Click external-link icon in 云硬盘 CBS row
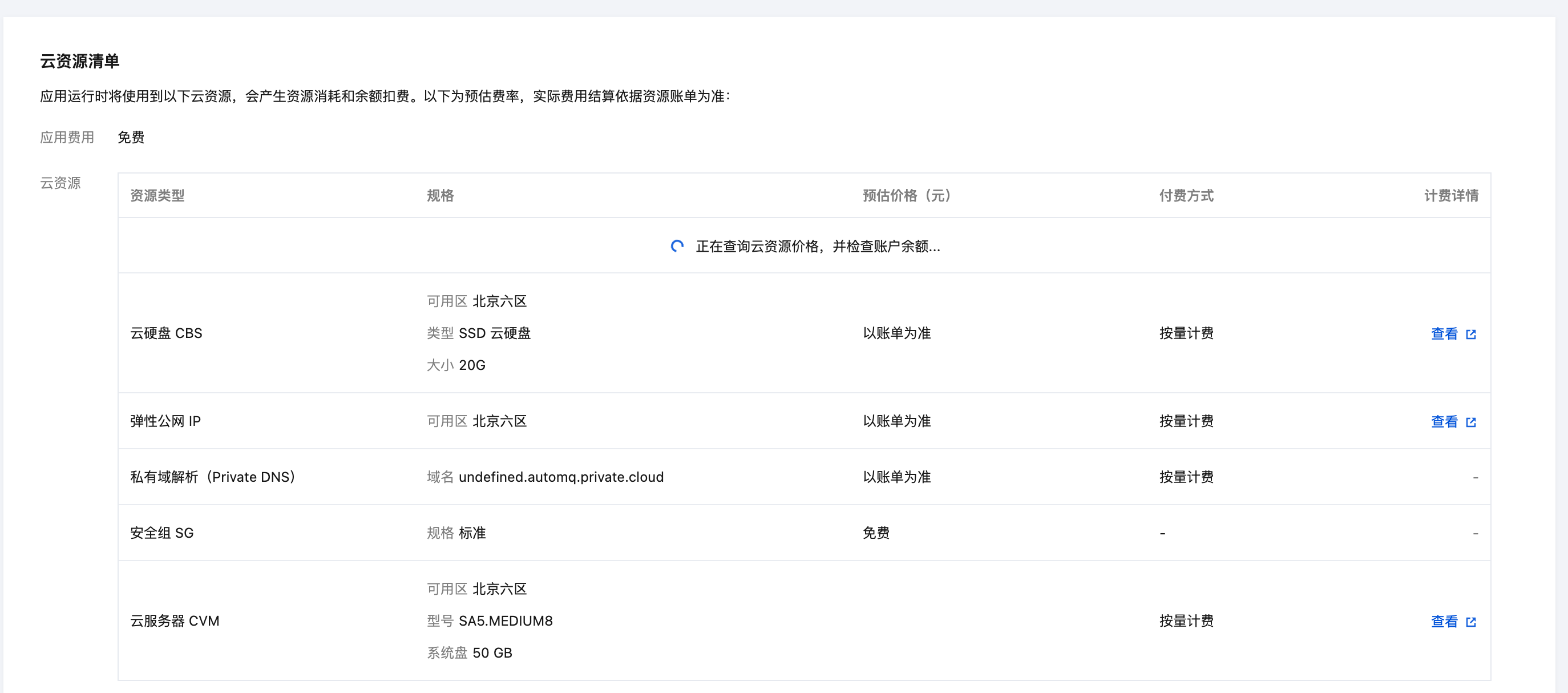Viewport: 1568px width, 693px height. tap(1470, 335)
